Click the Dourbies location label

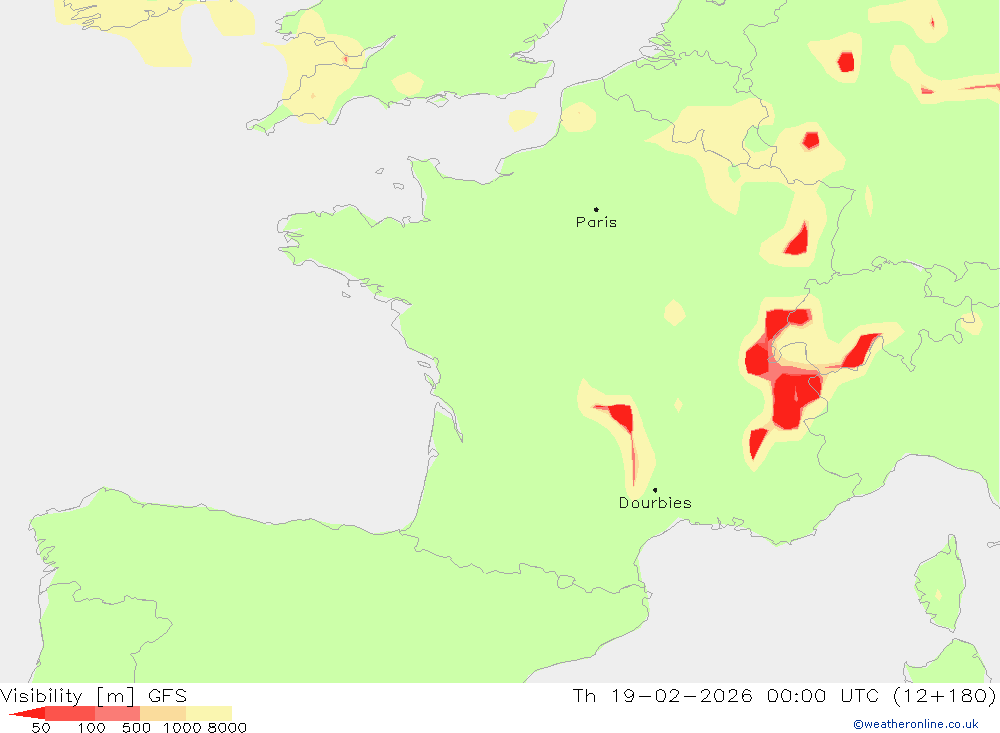tap(655, 503)
